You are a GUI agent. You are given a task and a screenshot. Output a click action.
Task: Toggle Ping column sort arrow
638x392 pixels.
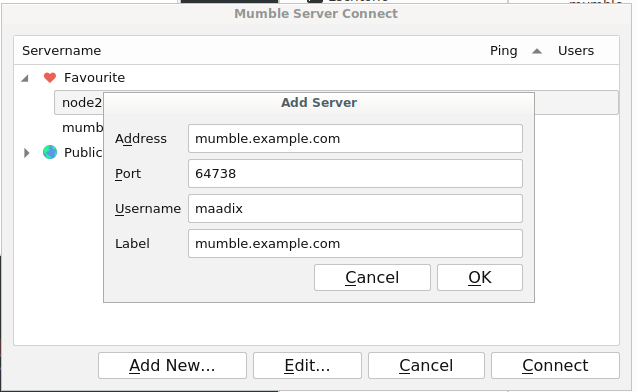coord(537,51)
